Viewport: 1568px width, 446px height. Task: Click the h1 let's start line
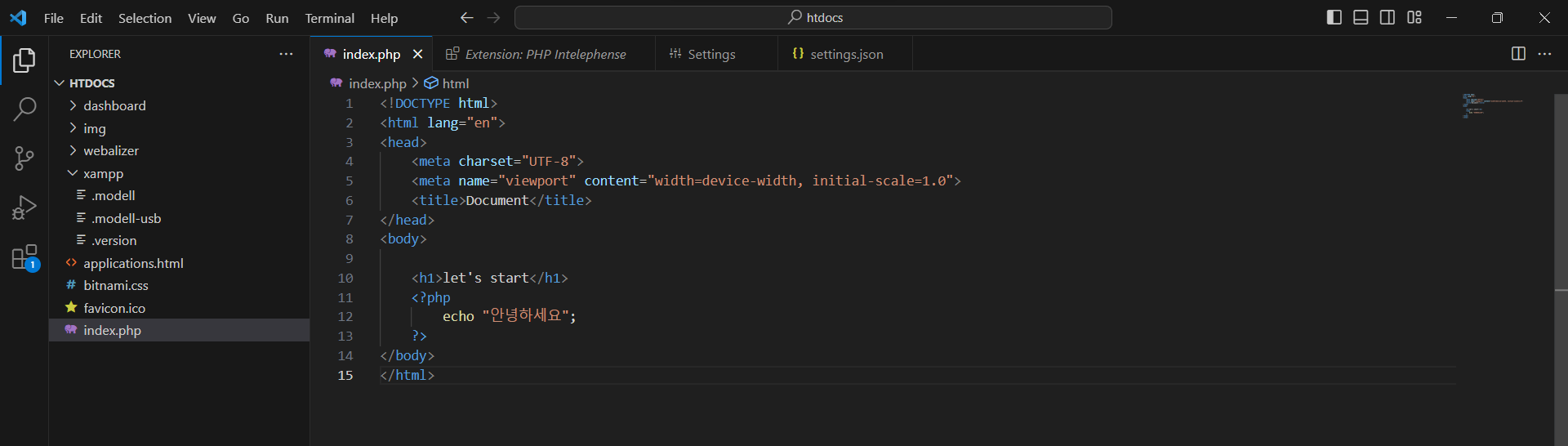click(489, 278)
